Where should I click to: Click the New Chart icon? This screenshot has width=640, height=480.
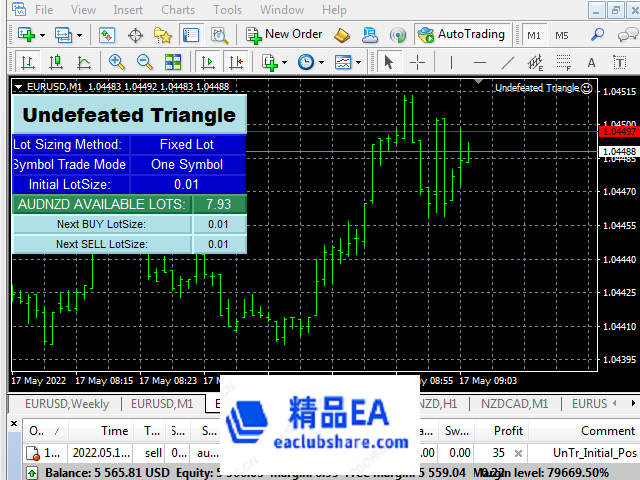(27, 35)
